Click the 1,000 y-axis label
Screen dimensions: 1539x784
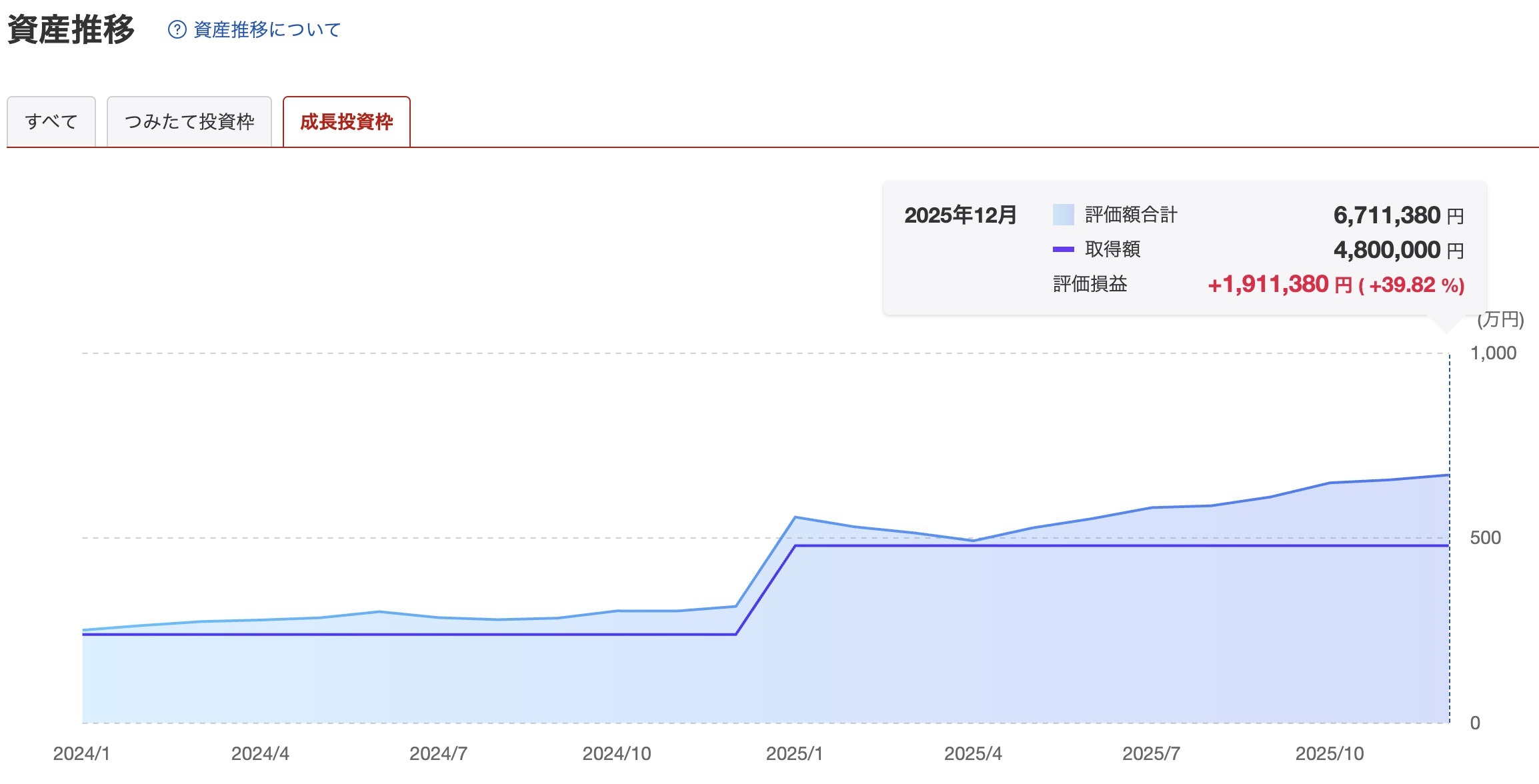point(1493,353)
